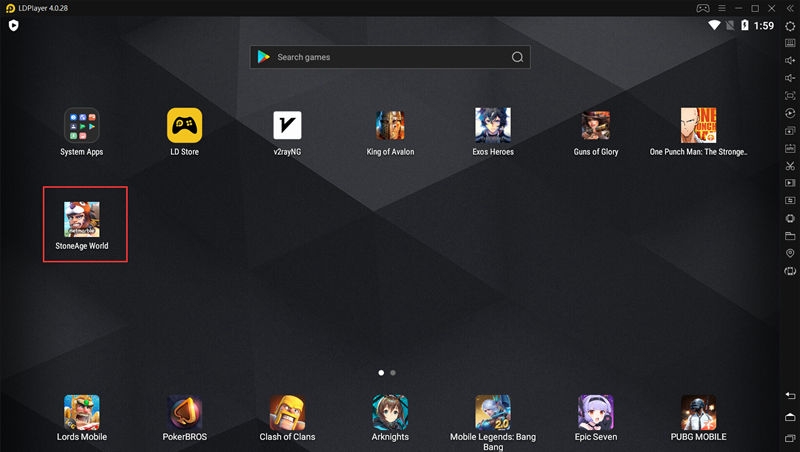The height and width of the screenshot is (452, 800).
Task: Open keyboard mapping in the sidebar
Action: [x=790, y=43]
